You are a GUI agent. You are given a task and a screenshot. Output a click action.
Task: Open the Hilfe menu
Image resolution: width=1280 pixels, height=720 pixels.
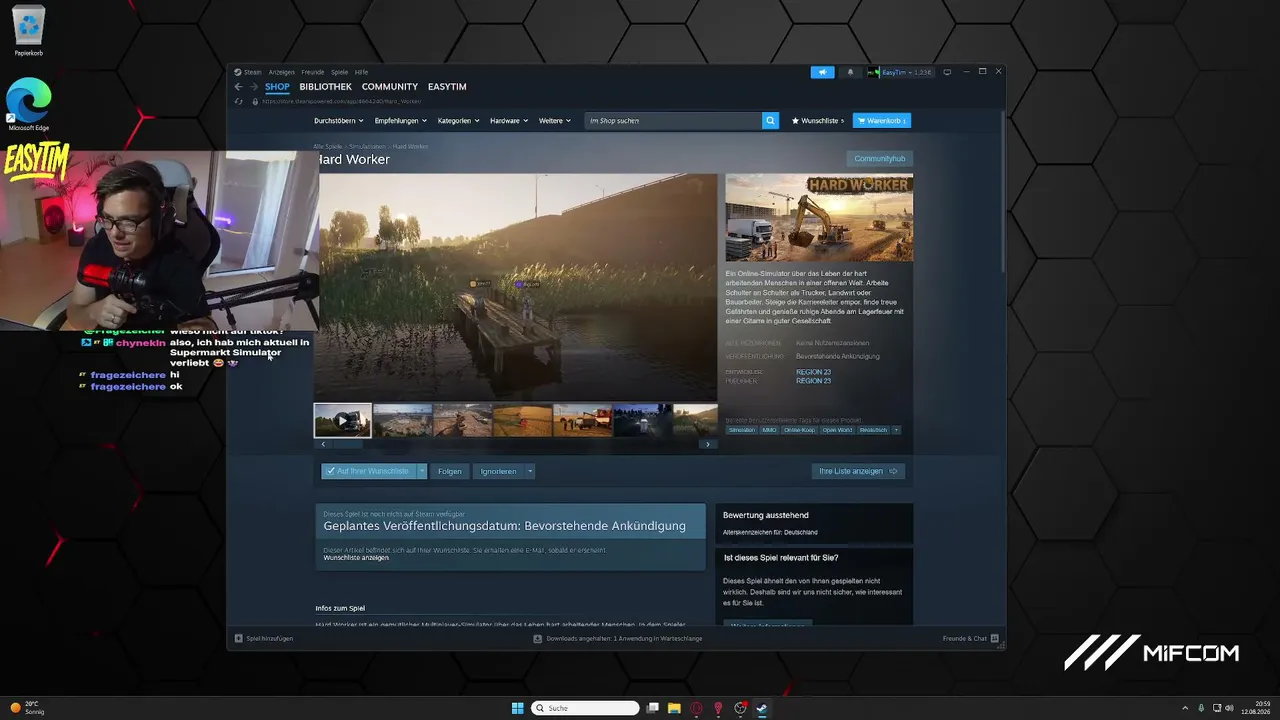point(361,72)
